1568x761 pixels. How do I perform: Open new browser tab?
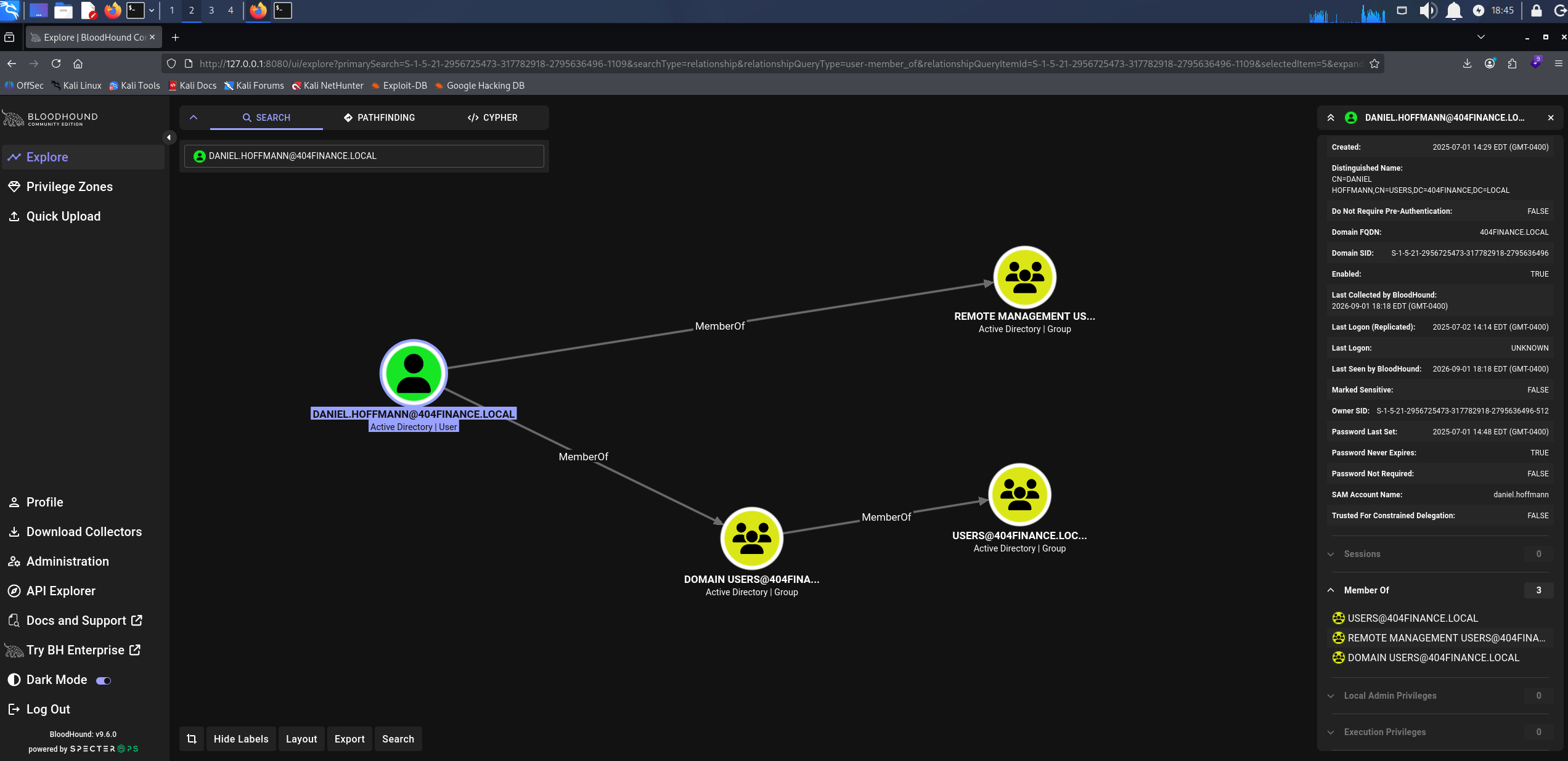(x=175, y=38)
